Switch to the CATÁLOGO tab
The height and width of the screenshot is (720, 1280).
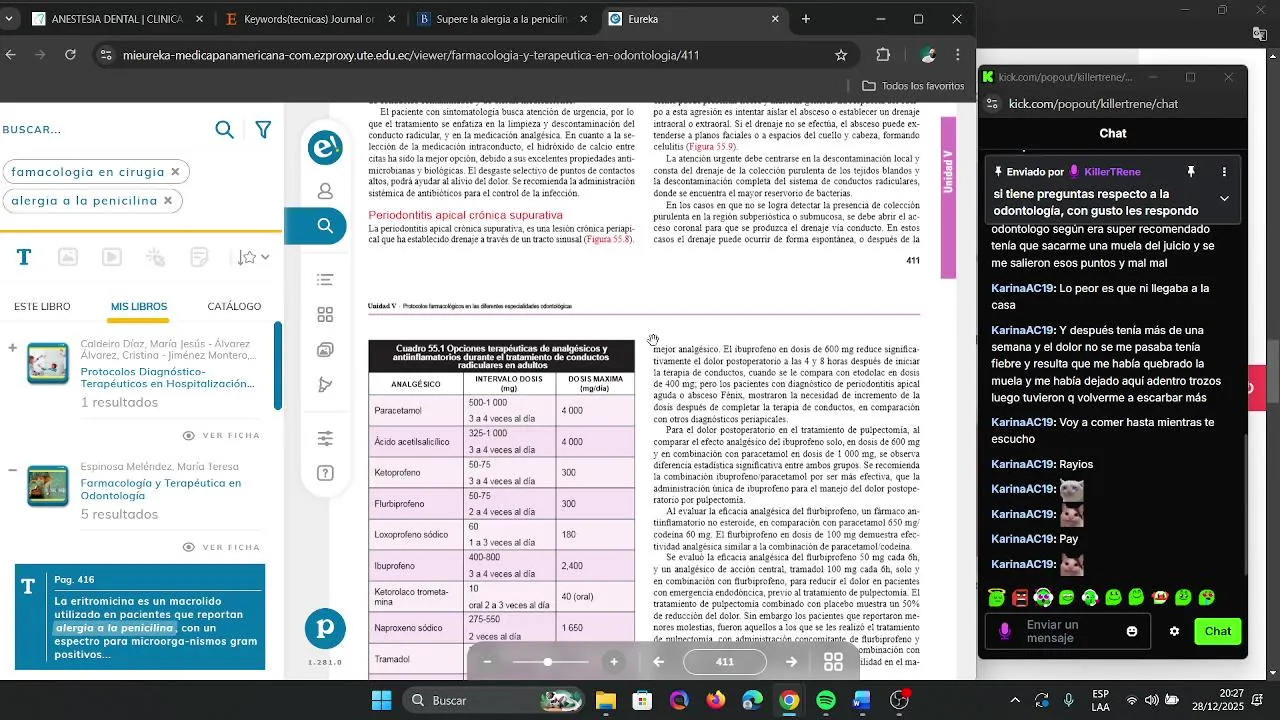[x=234, y=306]
